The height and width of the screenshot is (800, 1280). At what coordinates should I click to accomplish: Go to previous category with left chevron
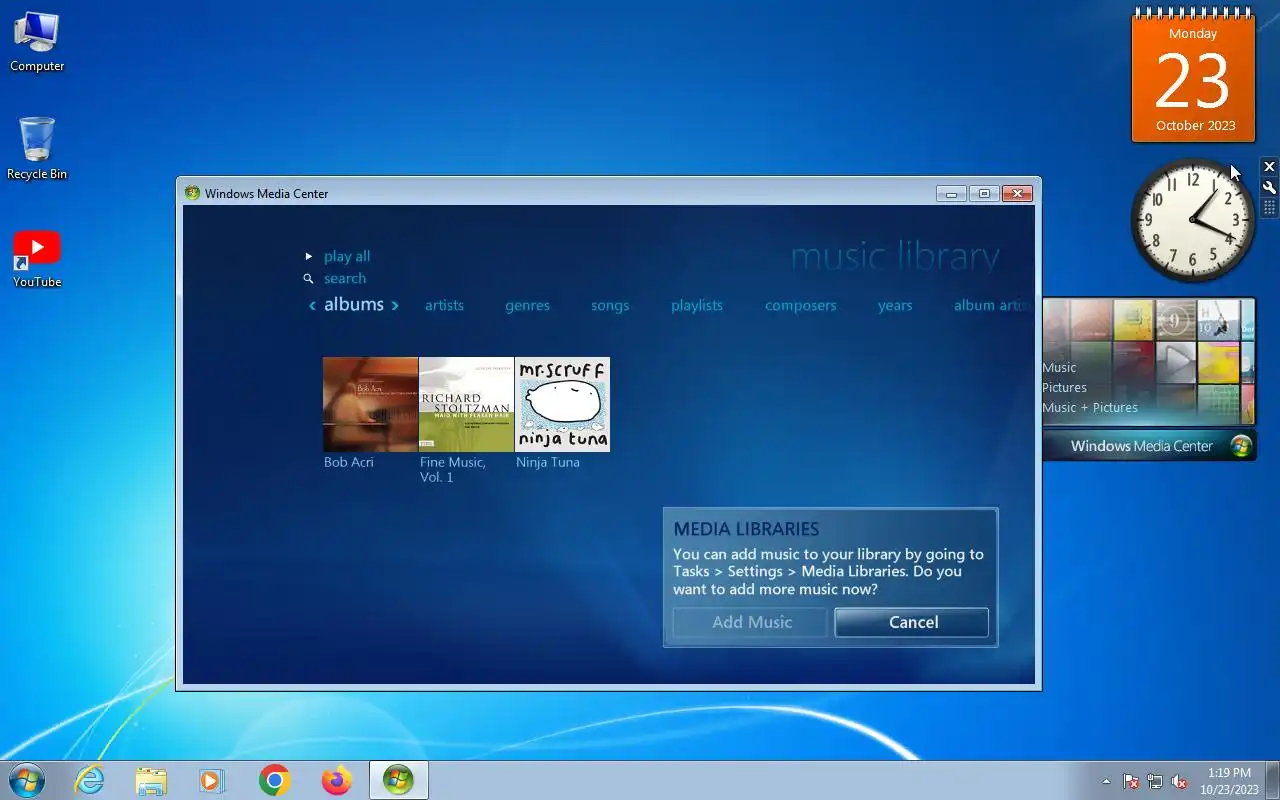click(312, 305)
